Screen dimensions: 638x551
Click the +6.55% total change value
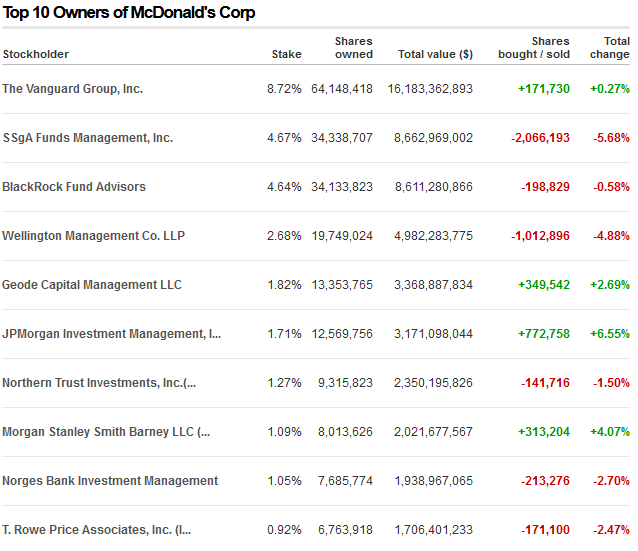pyautogui.click(x=610, y=334)
